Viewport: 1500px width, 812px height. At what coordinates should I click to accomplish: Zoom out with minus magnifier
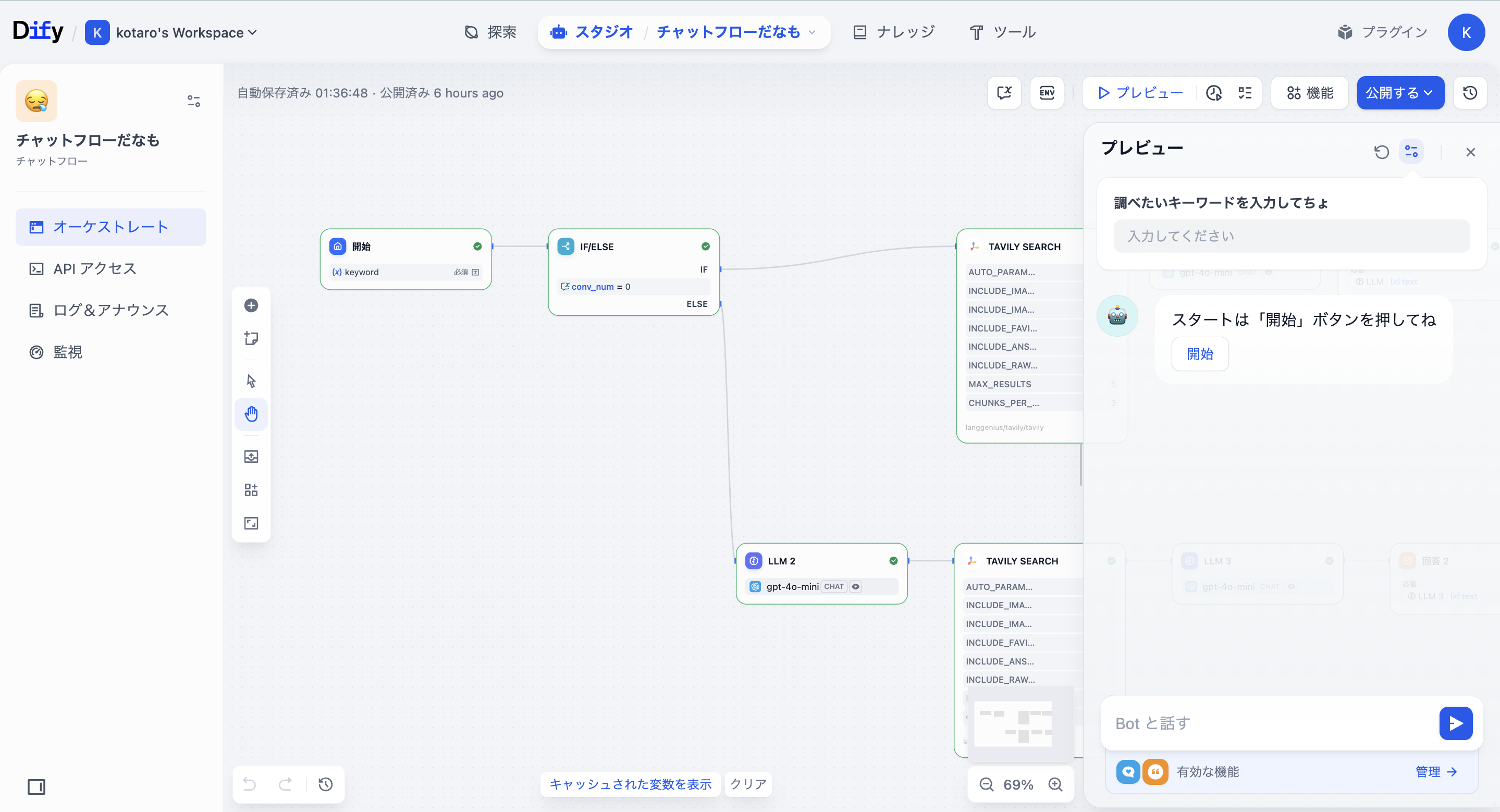coord(987,785)
